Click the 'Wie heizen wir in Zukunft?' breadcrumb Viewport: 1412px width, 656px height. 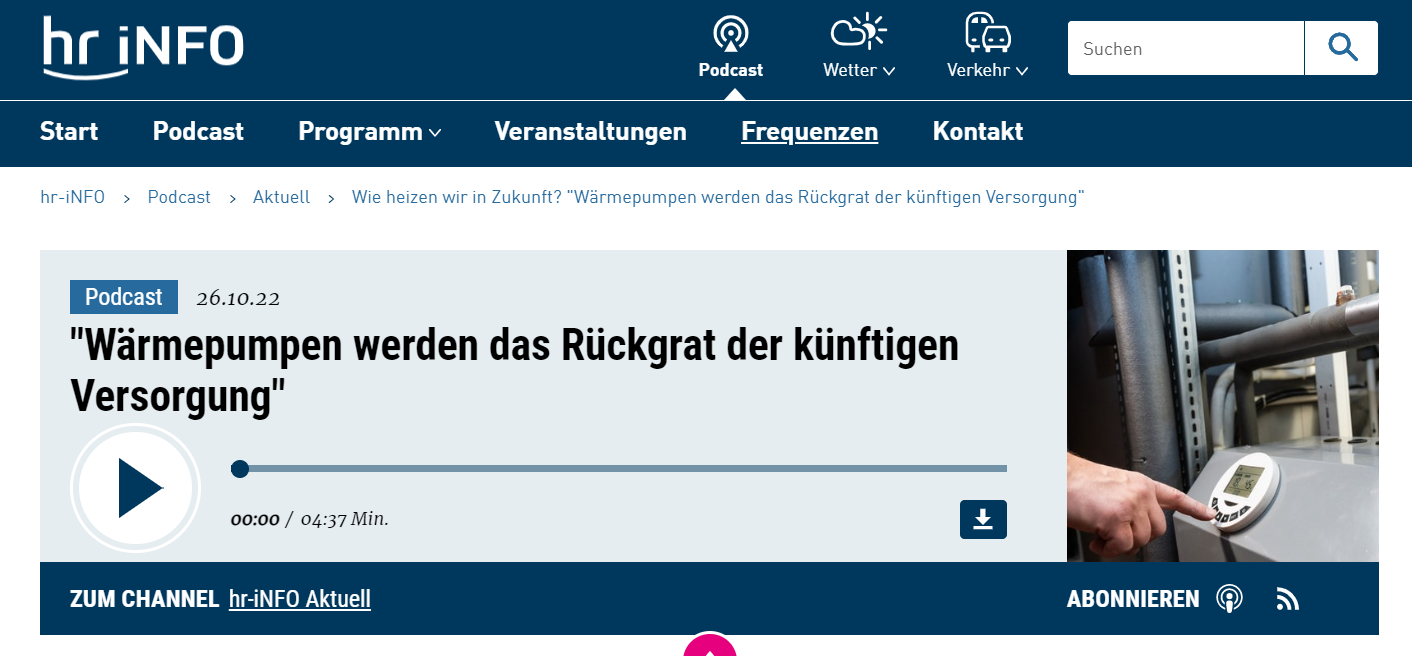[x=718, y=197]
